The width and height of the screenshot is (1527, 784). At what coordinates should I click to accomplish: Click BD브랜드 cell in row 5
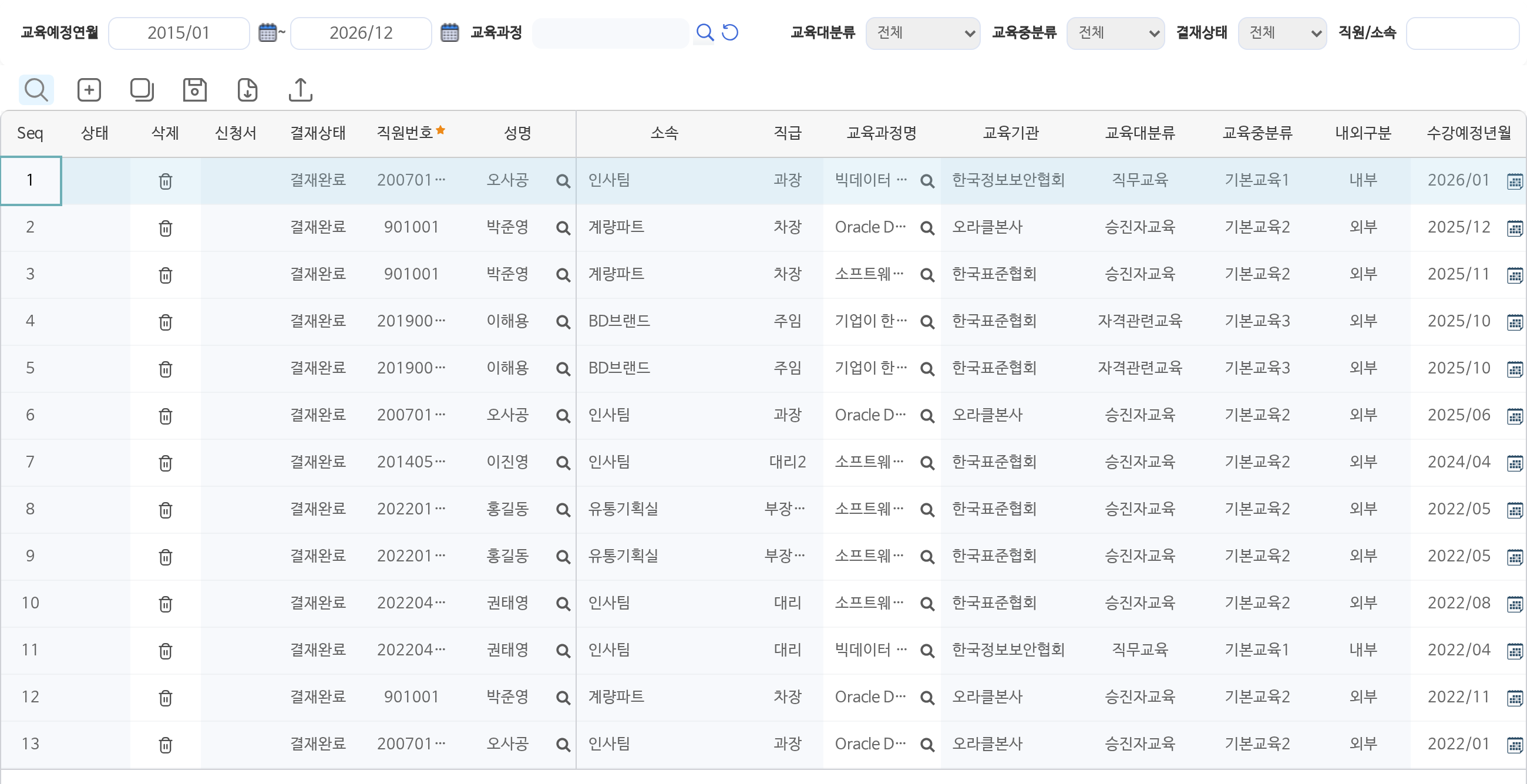click(x=619, y=368)
